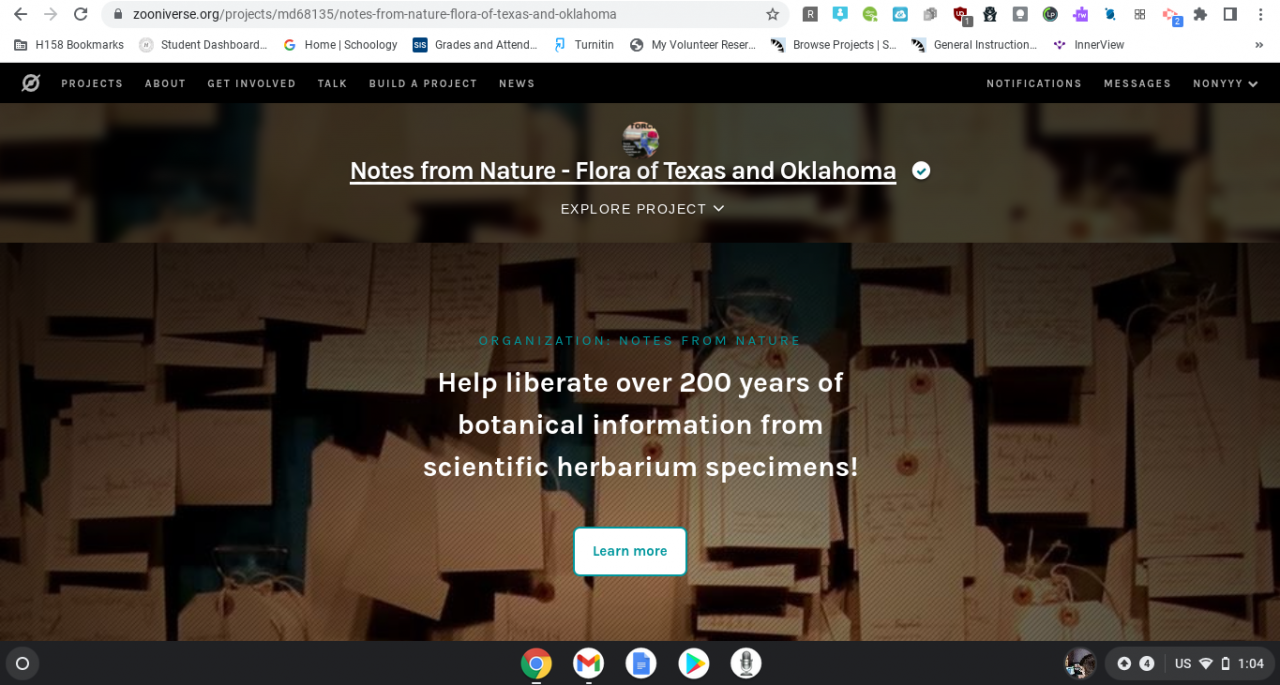The image size is (1280, 685).
Task: Open status tray showing 1:04 clock
Action: [x=1220, y=663]
